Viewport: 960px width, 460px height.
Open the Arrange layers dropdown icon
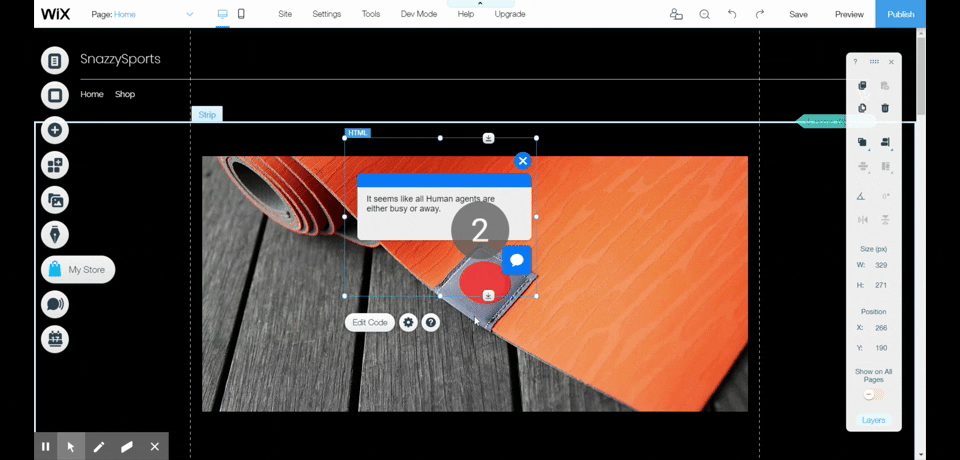(863, 142)
